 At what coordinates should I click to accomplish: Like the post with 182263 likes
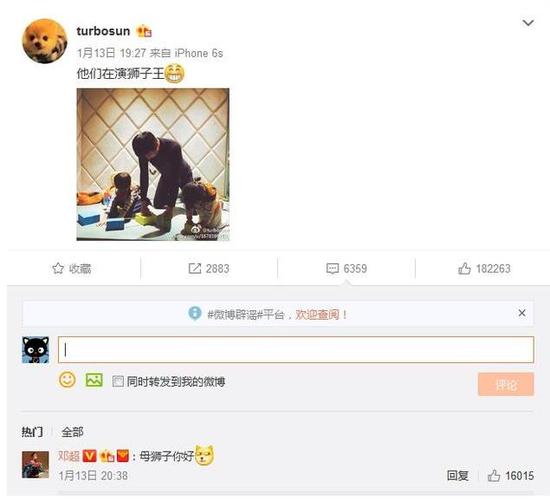[x=484, y=269]
